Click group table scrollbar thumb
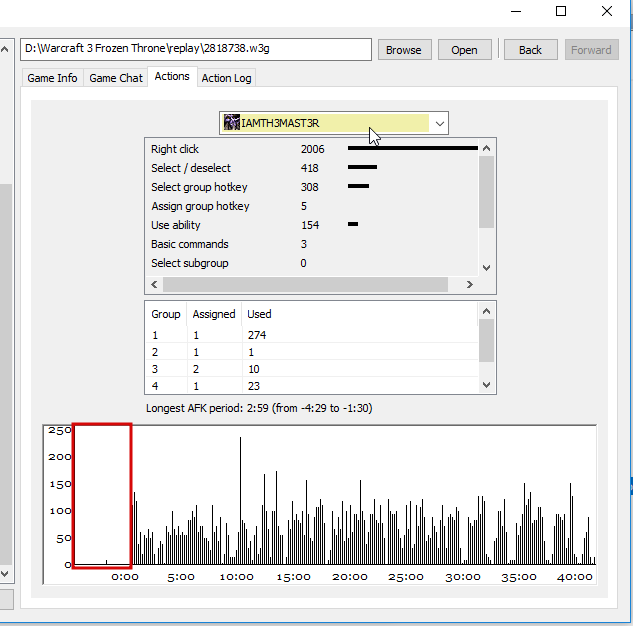This screenshot has width=633, height=626. tap(486, 341)
